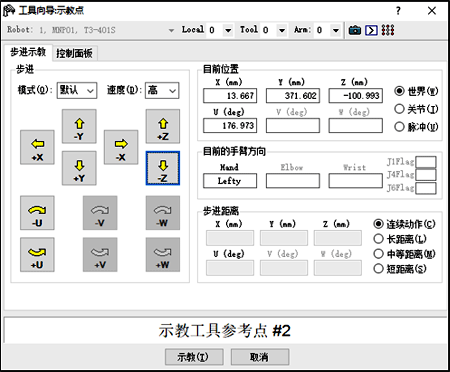Click the 取消 cancel button

pyautogui.click(x=260, y=357)
